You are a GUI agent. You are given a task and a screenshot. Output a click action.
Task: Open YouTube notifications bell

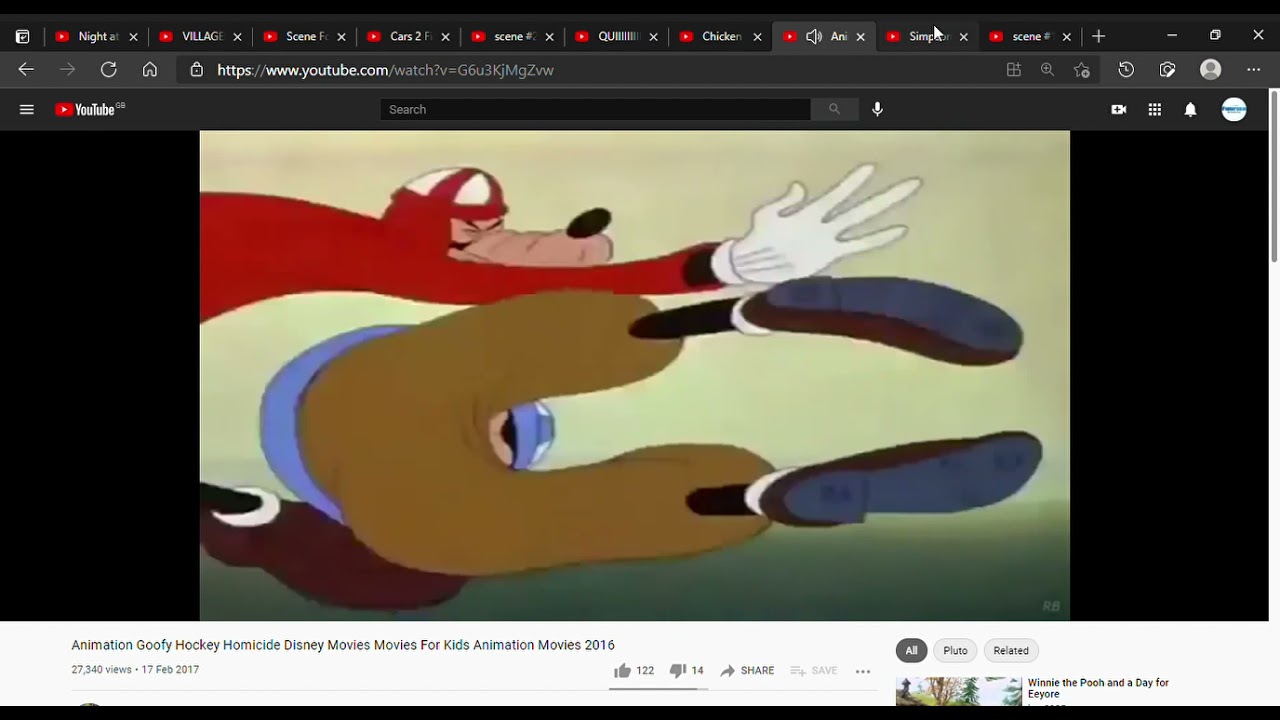click(x=1190, y=110)
